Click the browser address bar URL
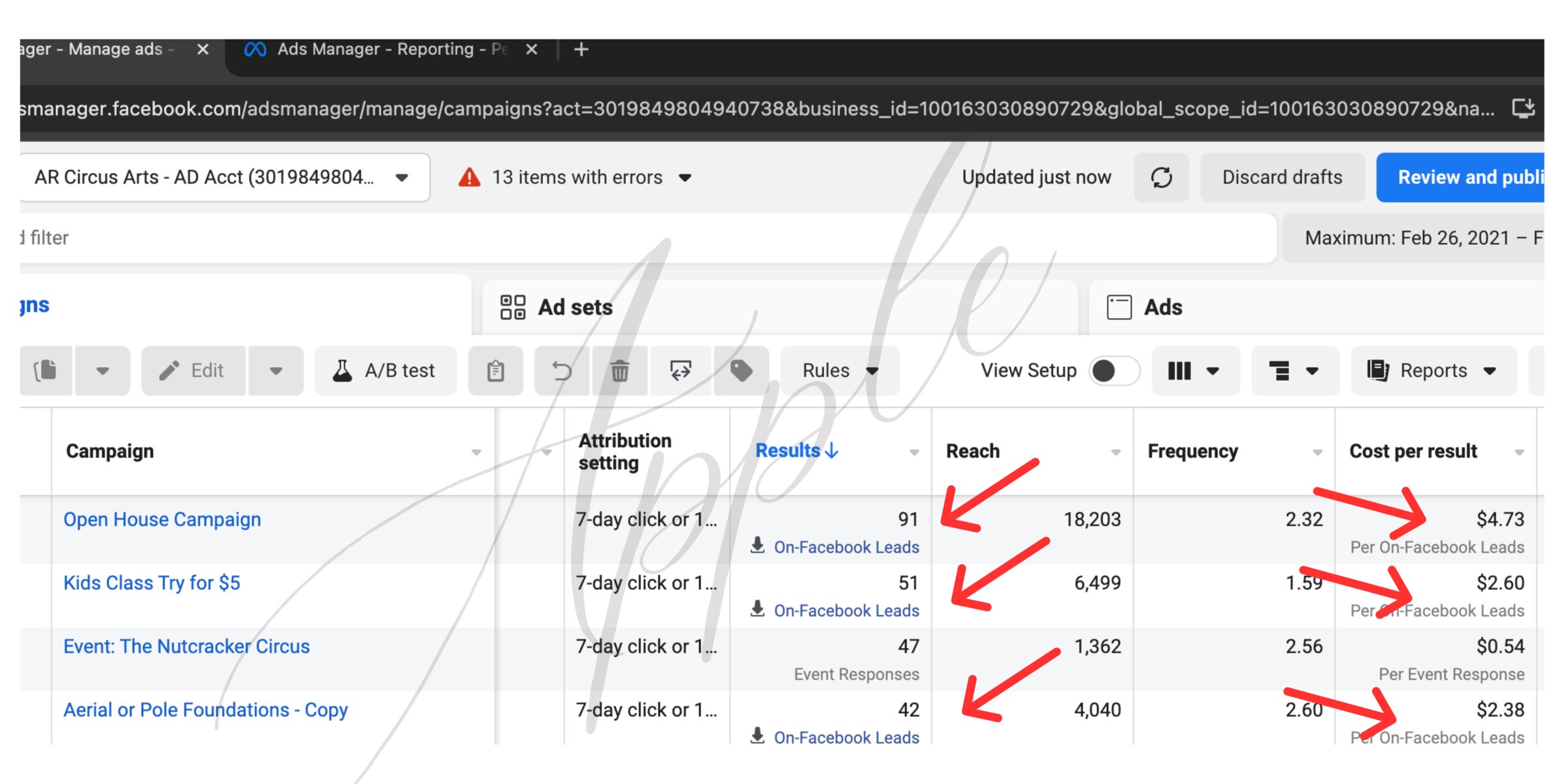Image resolution: width=1568 pixels, height=784 pixels. tap(758, 108)
